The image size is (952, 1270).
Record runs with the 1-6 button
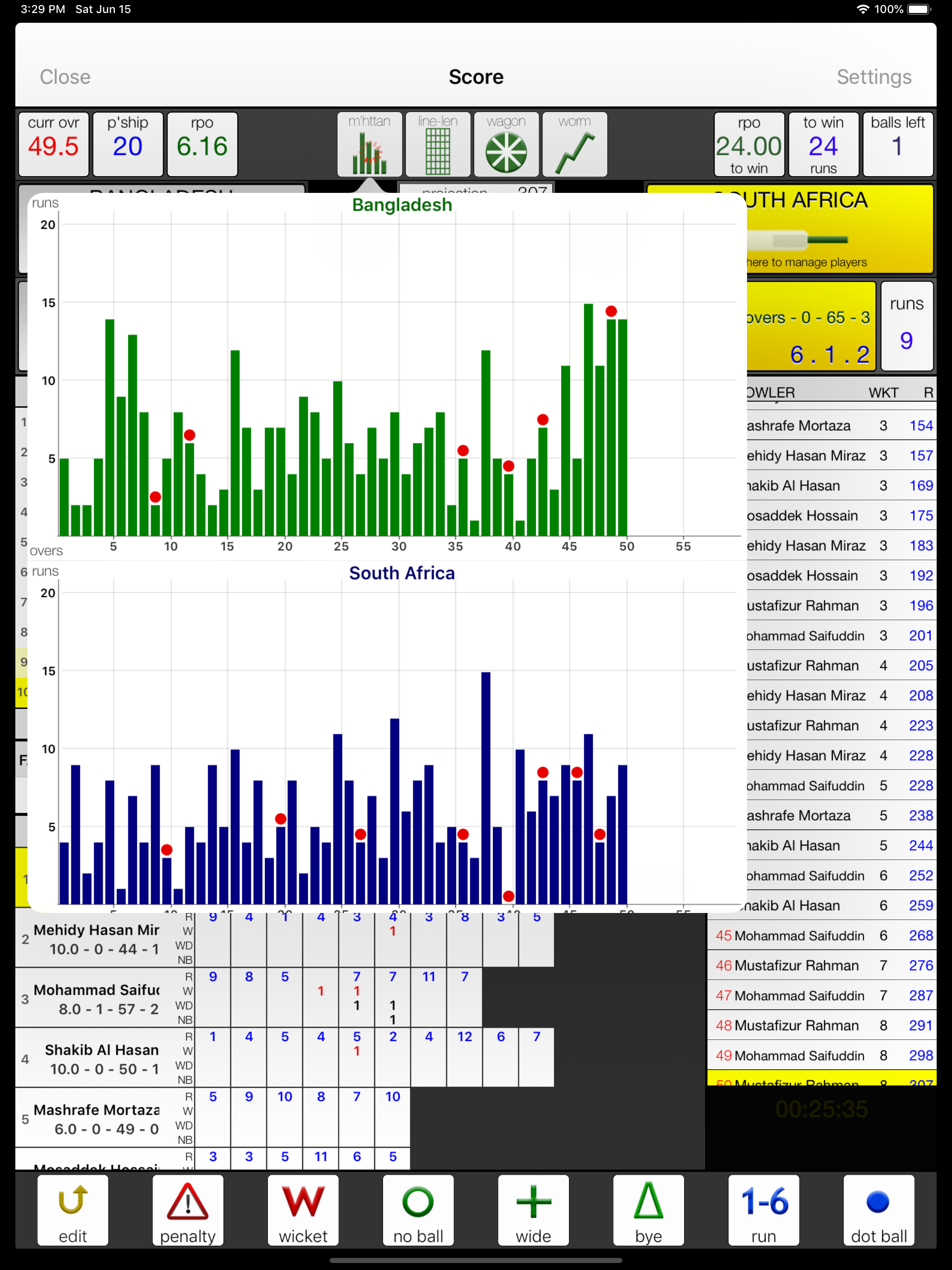coord(764,1210)
